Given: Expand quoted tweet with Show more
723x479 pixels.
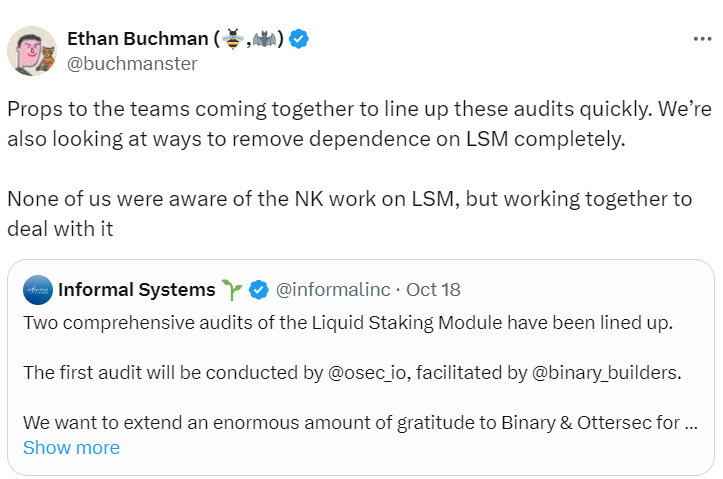Looking at the screenshot, I should click(x=71, y=447).
